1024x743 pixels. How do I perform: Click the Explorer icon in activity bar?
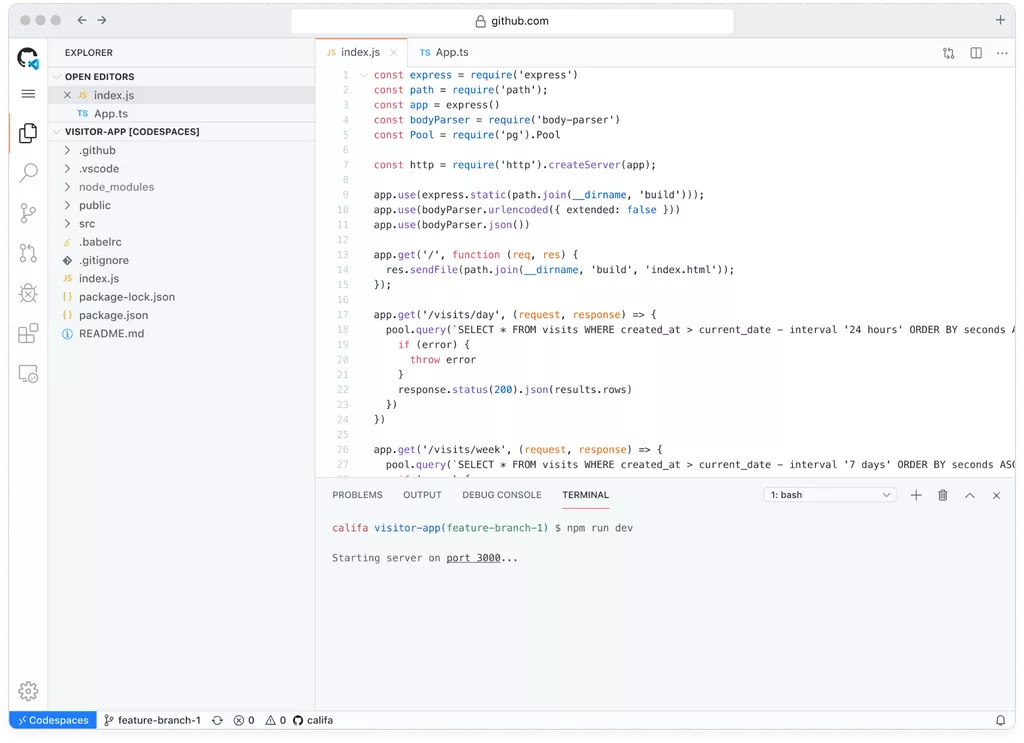28,133
